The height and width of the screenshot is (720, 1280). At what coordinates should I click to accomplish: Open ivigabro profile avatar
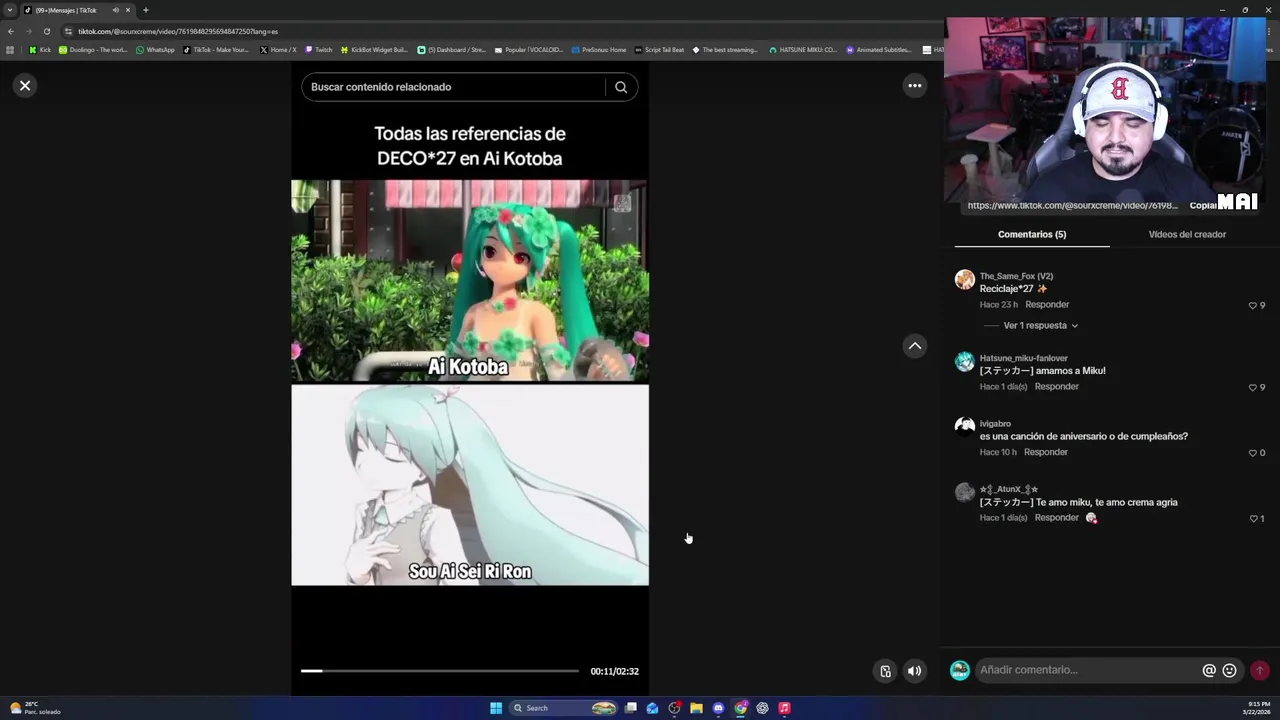(x=964, y=427)
